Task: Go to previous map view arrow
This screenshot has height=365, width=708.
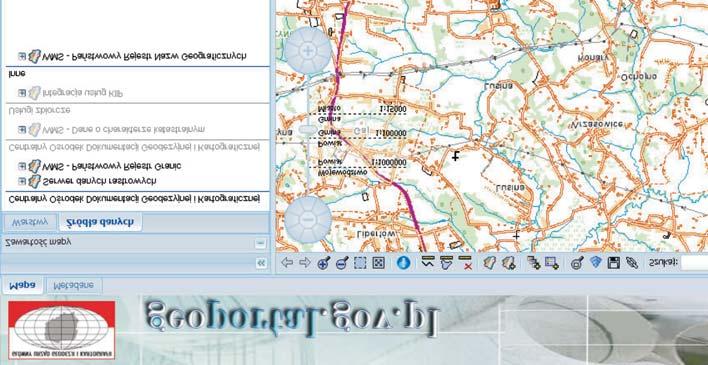Action: point(287,262)
